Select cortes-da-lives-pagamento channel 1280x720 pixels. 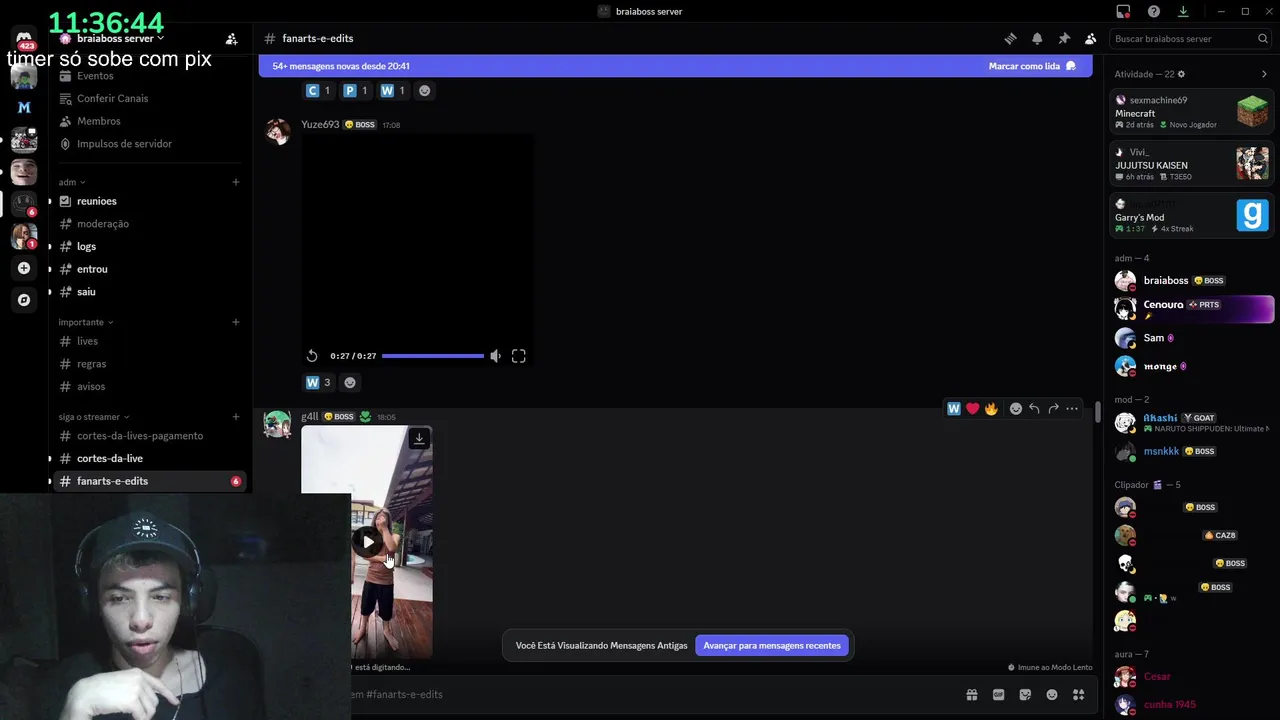pos(140,436)
